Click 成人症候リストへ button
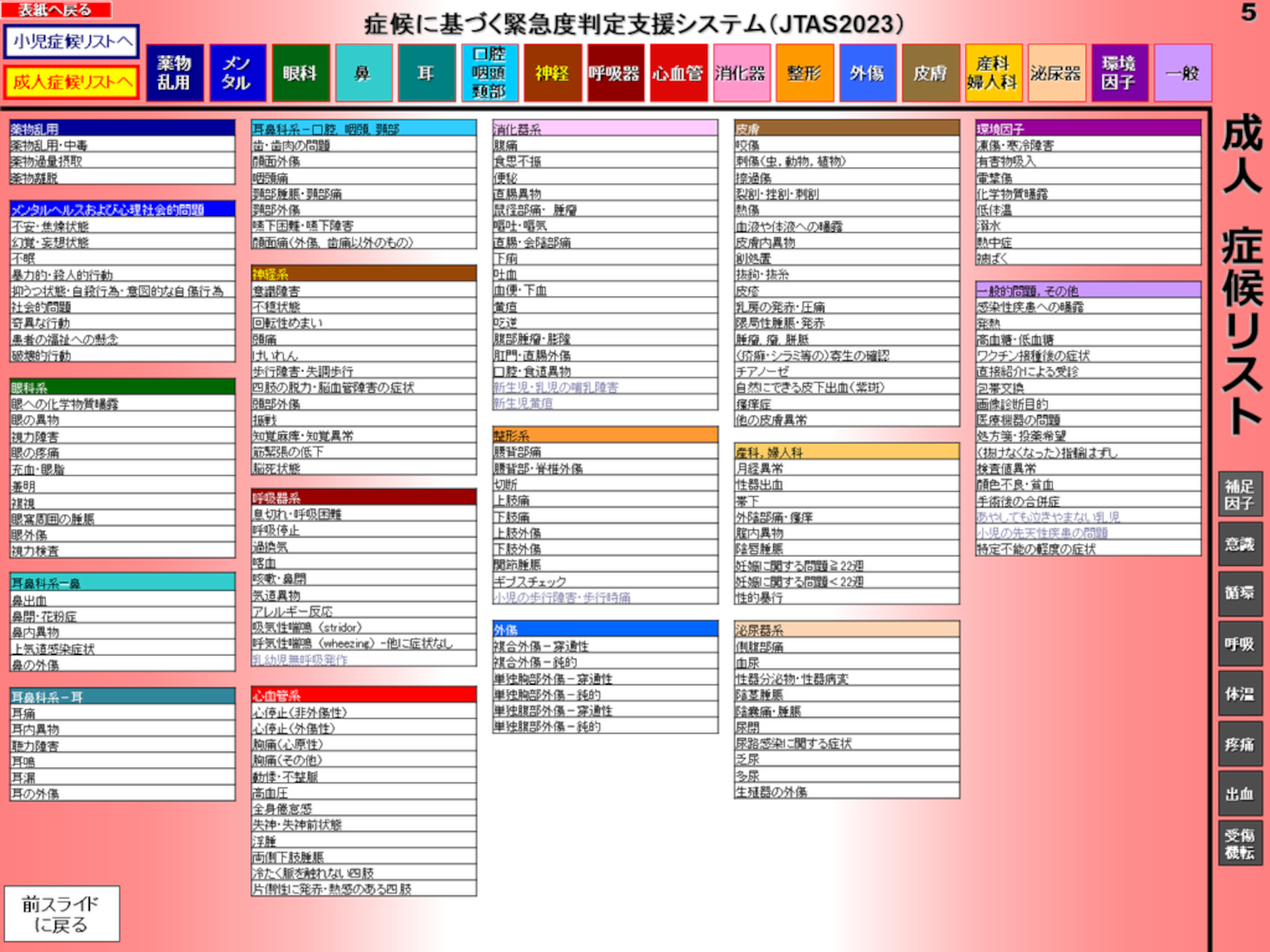The height and width of the screenshot is (952, 1270). (72, 82)
